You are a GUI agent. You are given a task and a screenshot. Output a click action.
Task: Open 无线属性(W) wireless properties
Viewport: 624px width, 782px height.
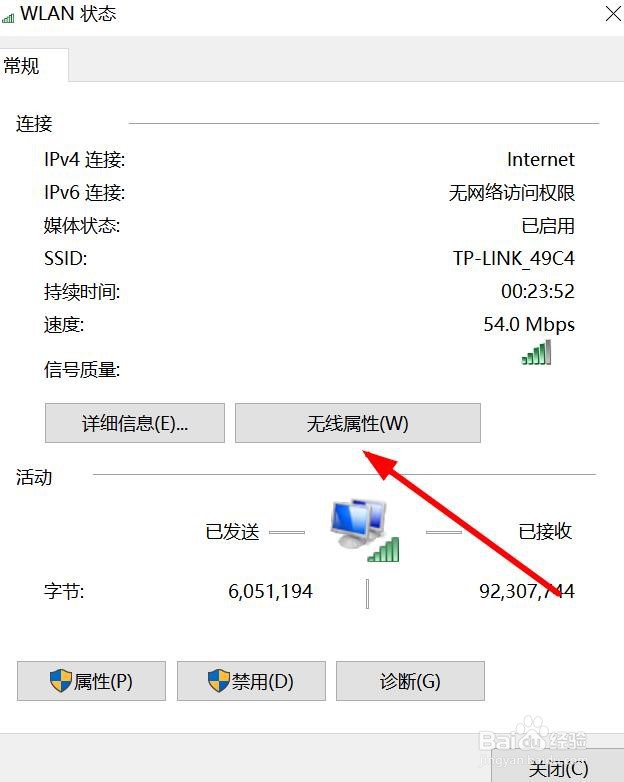tap(358, 423)
